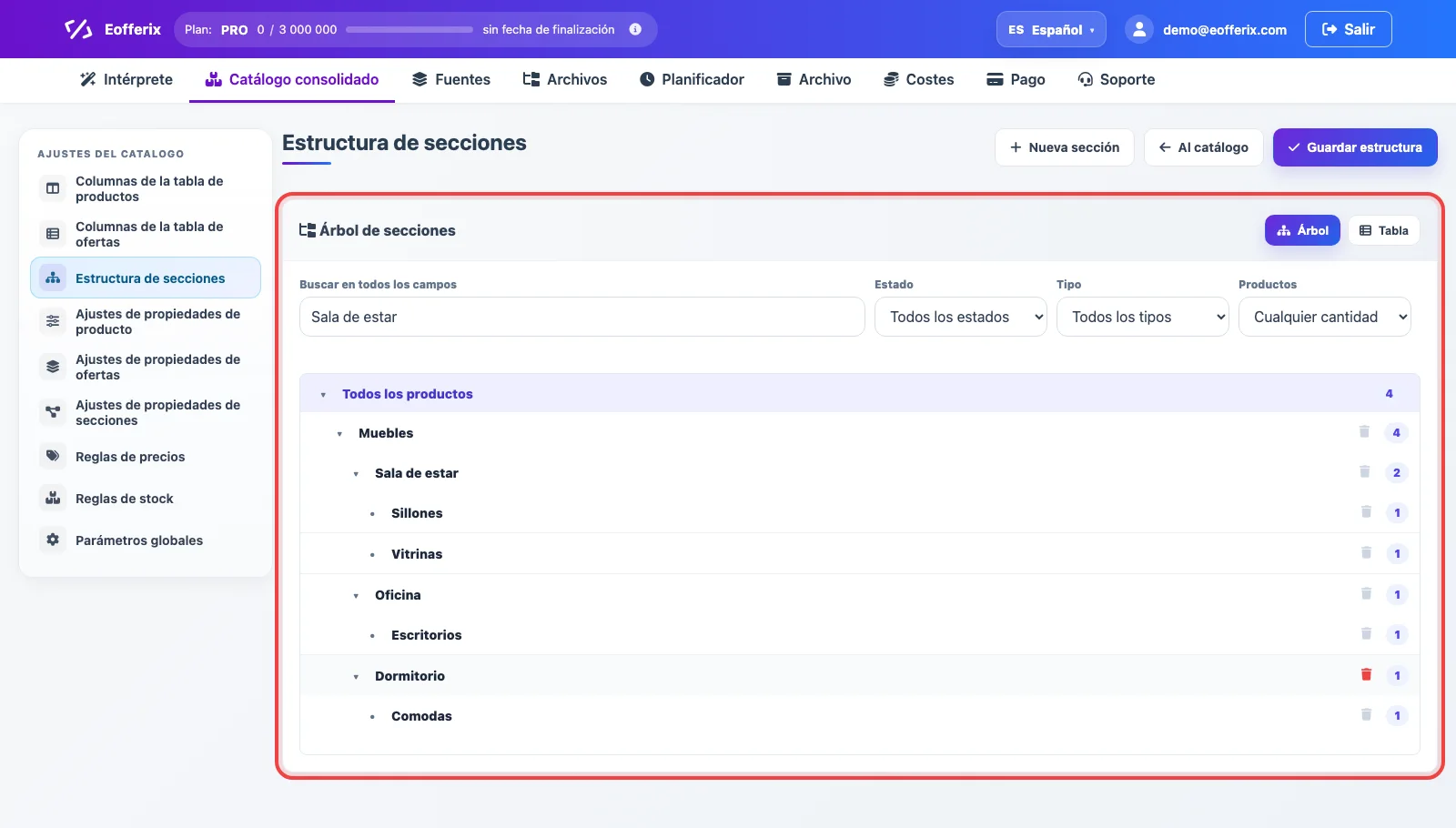Open the Planificador tab
The width and height of the screenshot is (1456, 828).
pos(692,79)
